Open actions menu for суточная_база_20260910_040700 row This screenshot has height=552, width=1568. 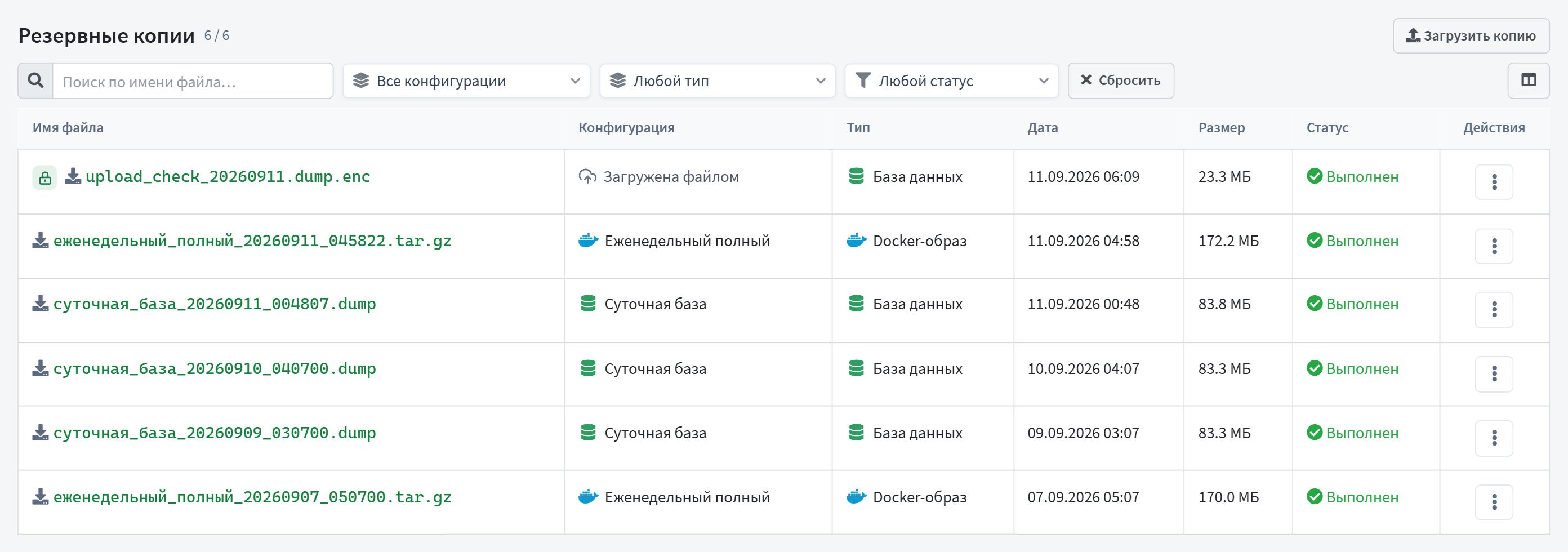click(x=1494, y=373)
